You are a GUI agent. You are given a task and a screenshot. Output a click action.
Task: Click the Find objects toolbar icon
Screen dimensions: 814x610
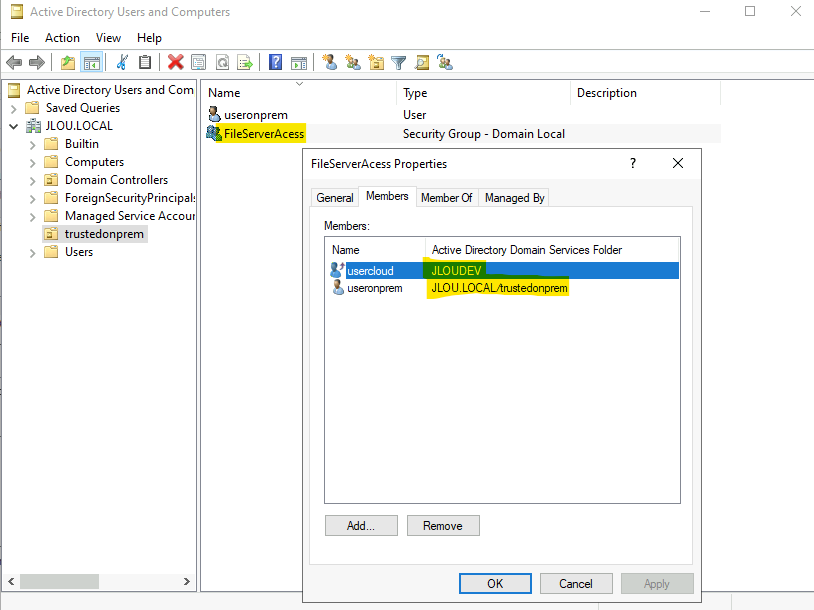click(422, 63)
